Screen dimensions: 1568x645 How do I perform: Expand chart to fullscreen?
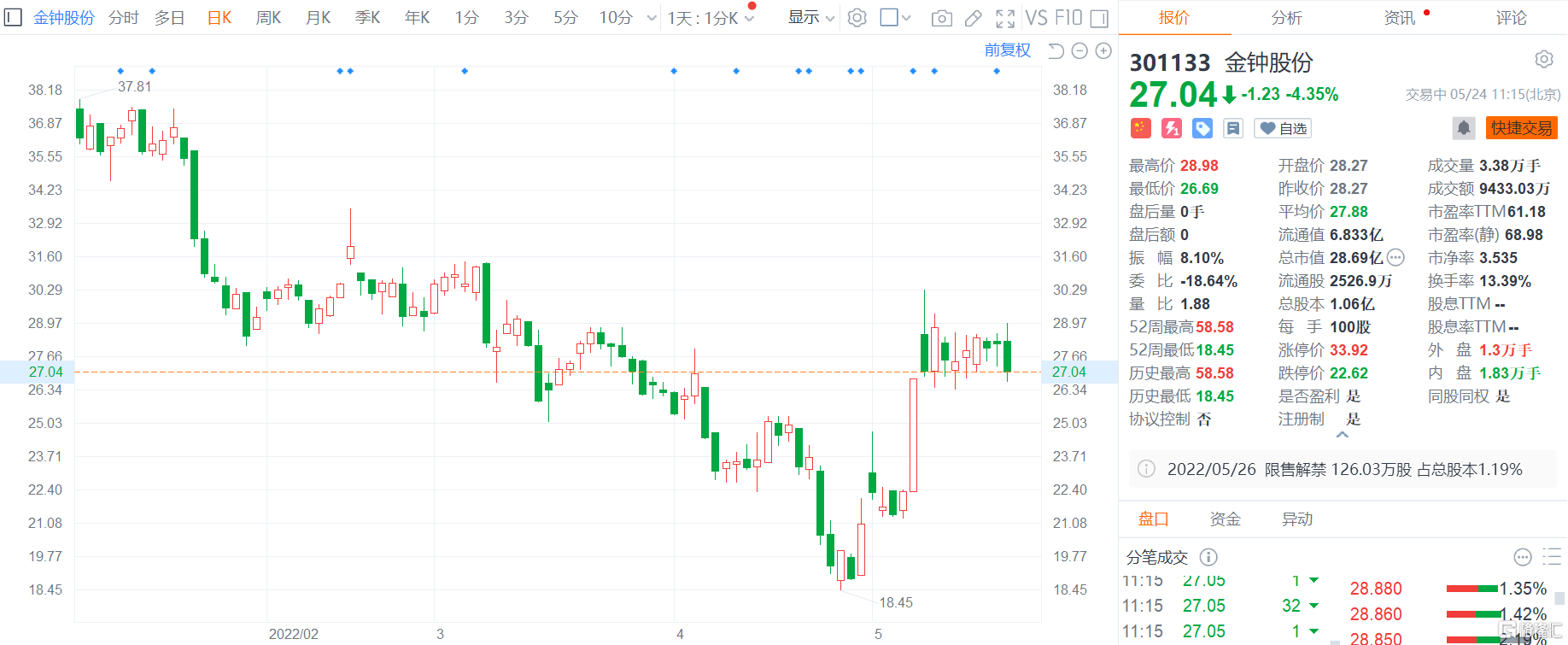pos(1005,18)
